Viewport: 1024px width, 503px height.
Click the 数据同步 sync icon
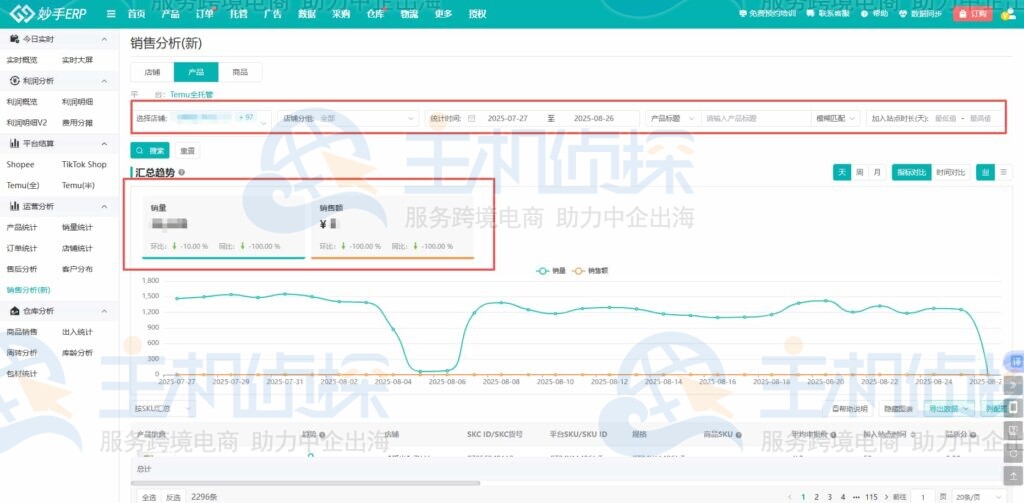coord(904,14)
